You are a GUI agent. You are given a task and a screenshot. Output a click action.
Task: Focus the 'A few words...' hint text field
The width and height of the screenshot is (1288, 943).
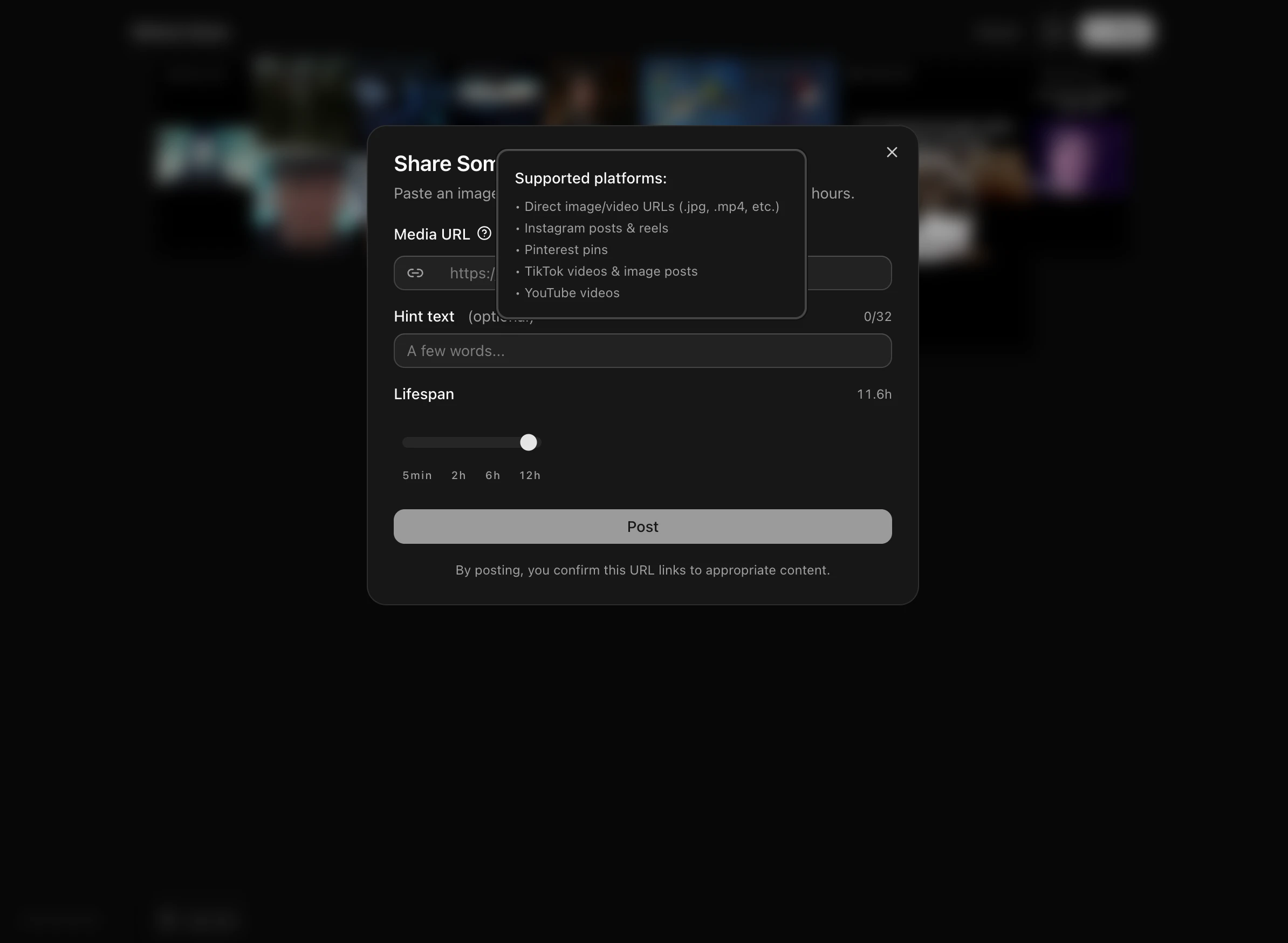click(x=642, y=351)
